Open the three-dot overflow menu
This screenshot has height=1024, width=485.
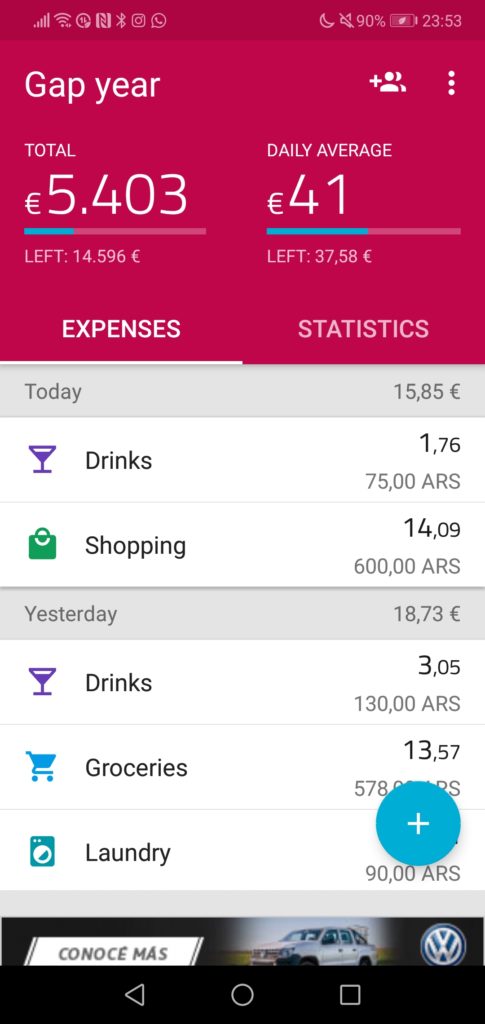[x=451, y=84]
